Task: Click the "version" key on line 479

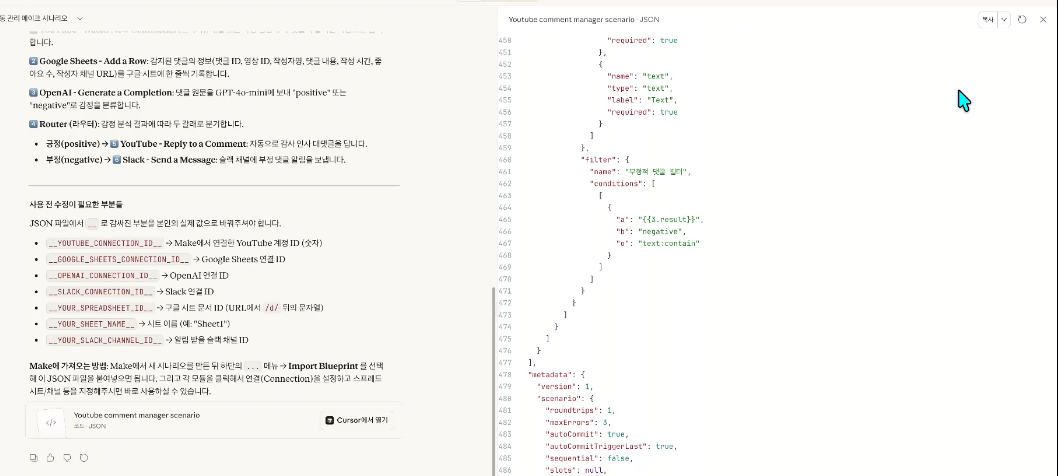Action: (x=556, y=386)
